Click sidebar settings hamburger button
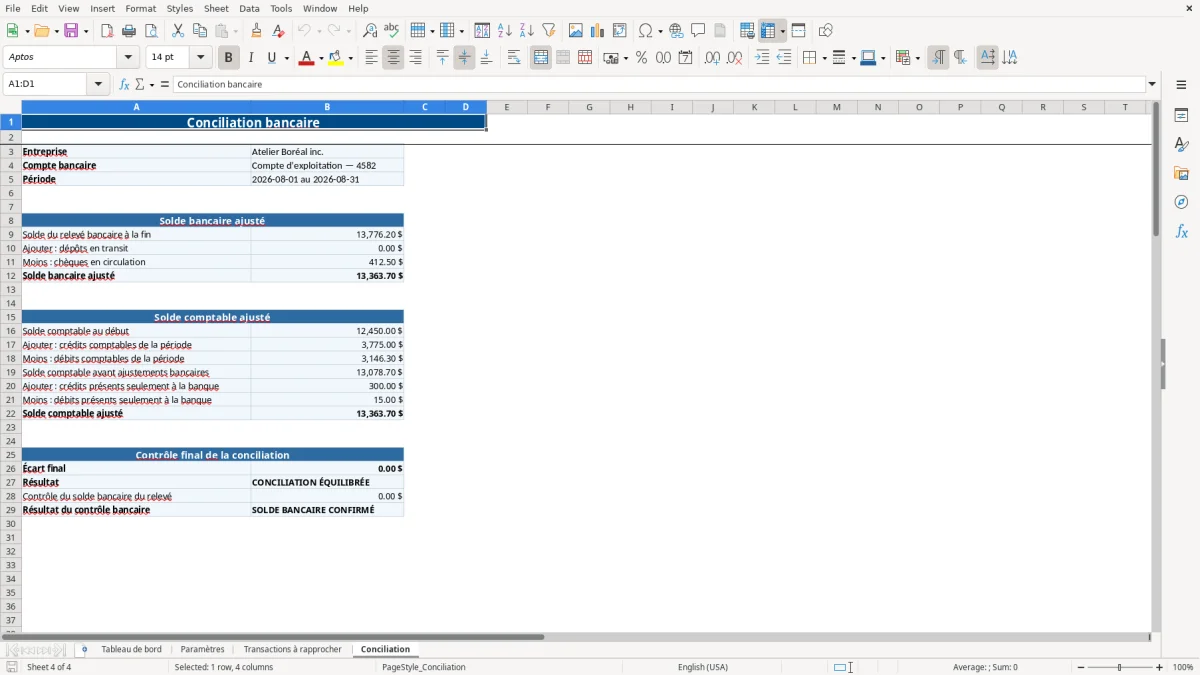The height and width of the screenshot is (675, 1200). [x=1181, y=84]
